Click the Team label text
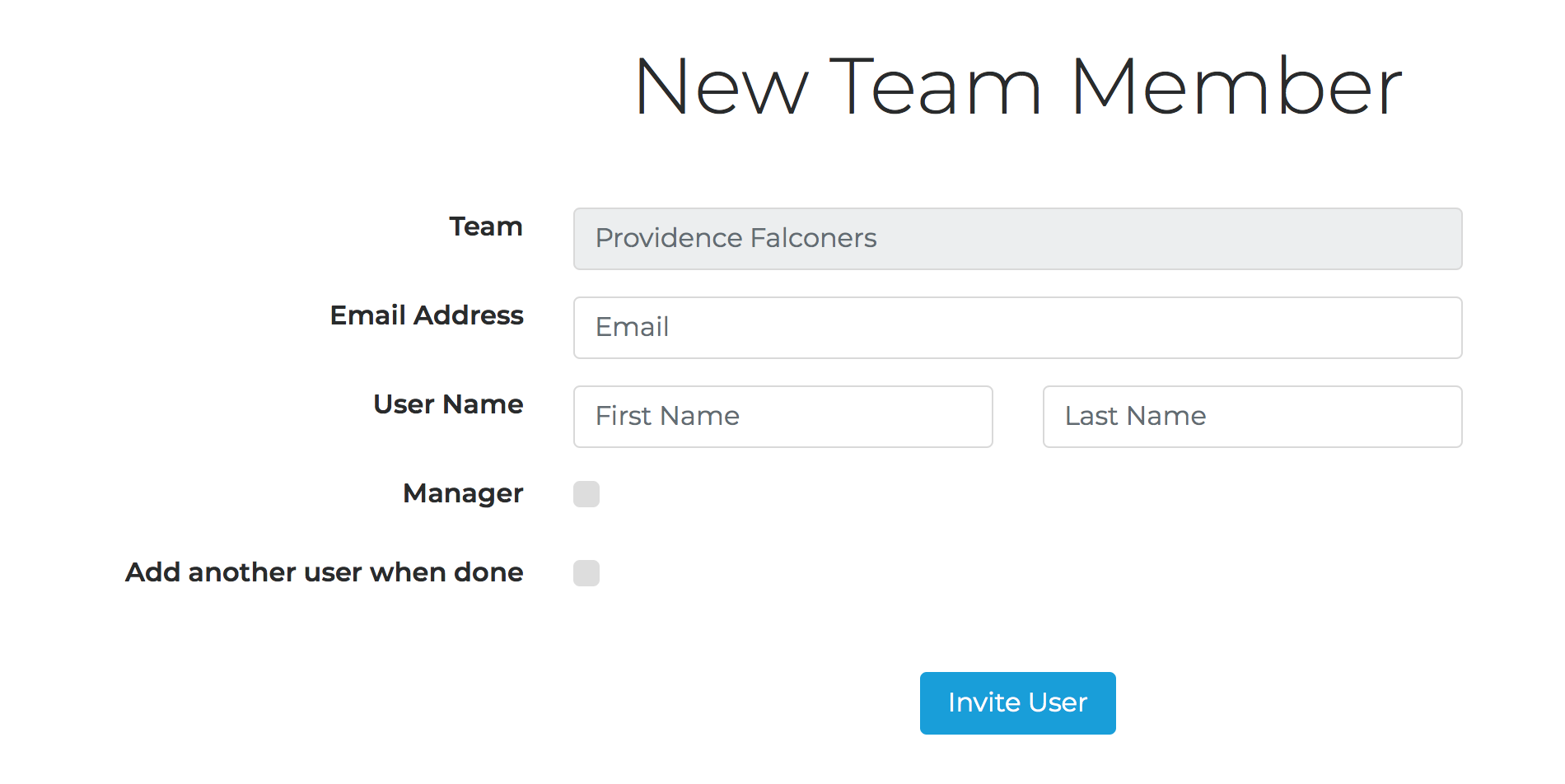The image size is (1565, 784). coord(486,226)
